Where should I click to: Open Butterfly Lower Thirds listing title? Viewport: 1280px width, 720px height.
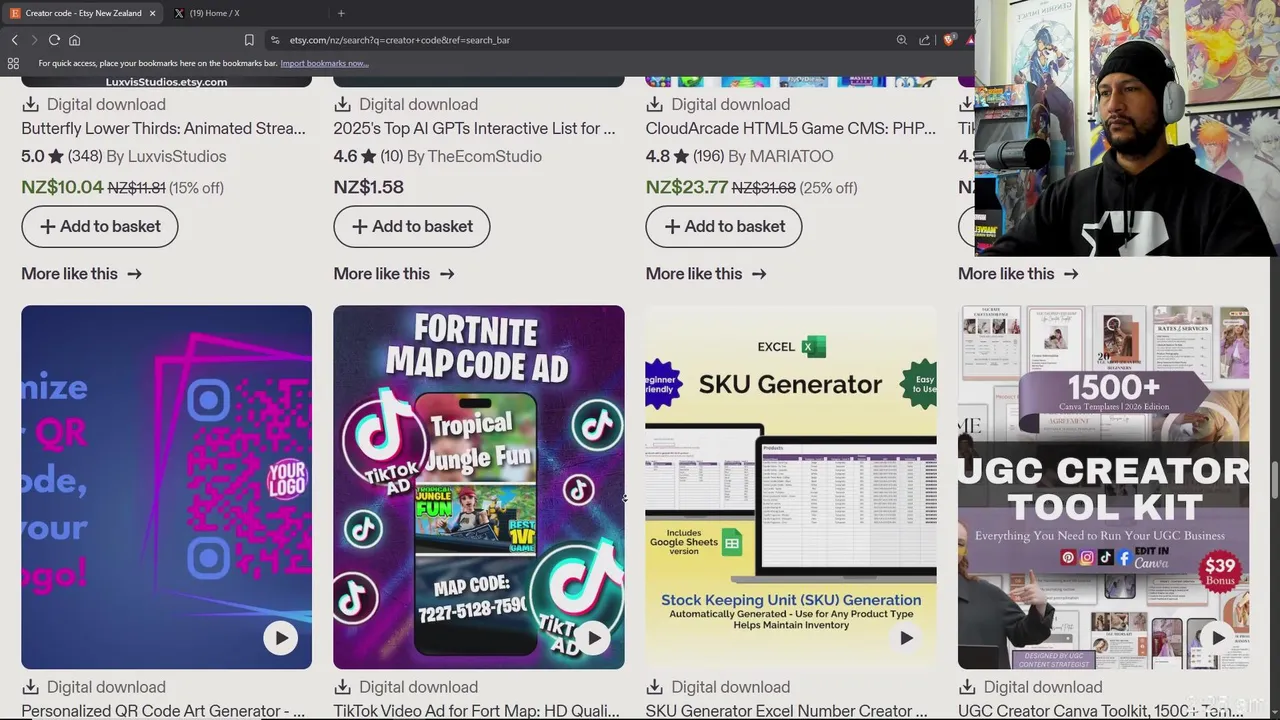tap(163, 128)
